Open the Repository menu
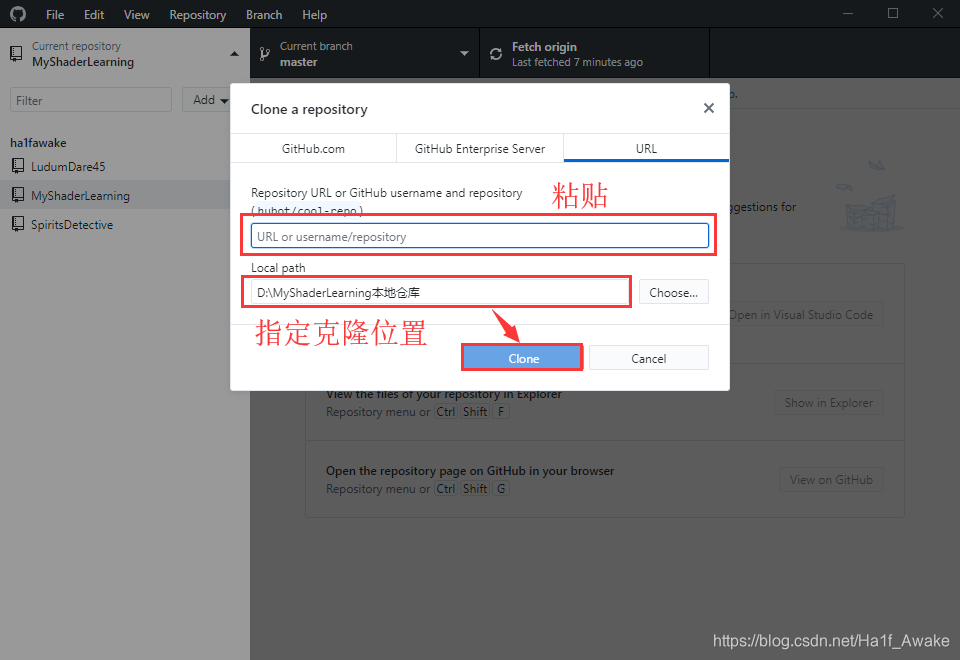This screenshot has height=660, width=960. [x=197, y=15]
